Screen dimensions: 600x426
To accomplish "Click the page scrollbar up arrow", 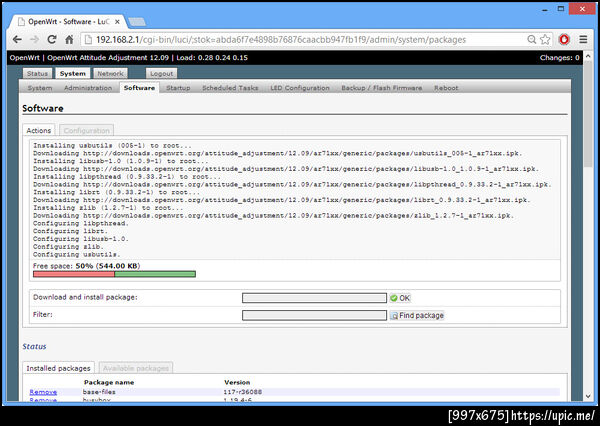I will 588,56.
